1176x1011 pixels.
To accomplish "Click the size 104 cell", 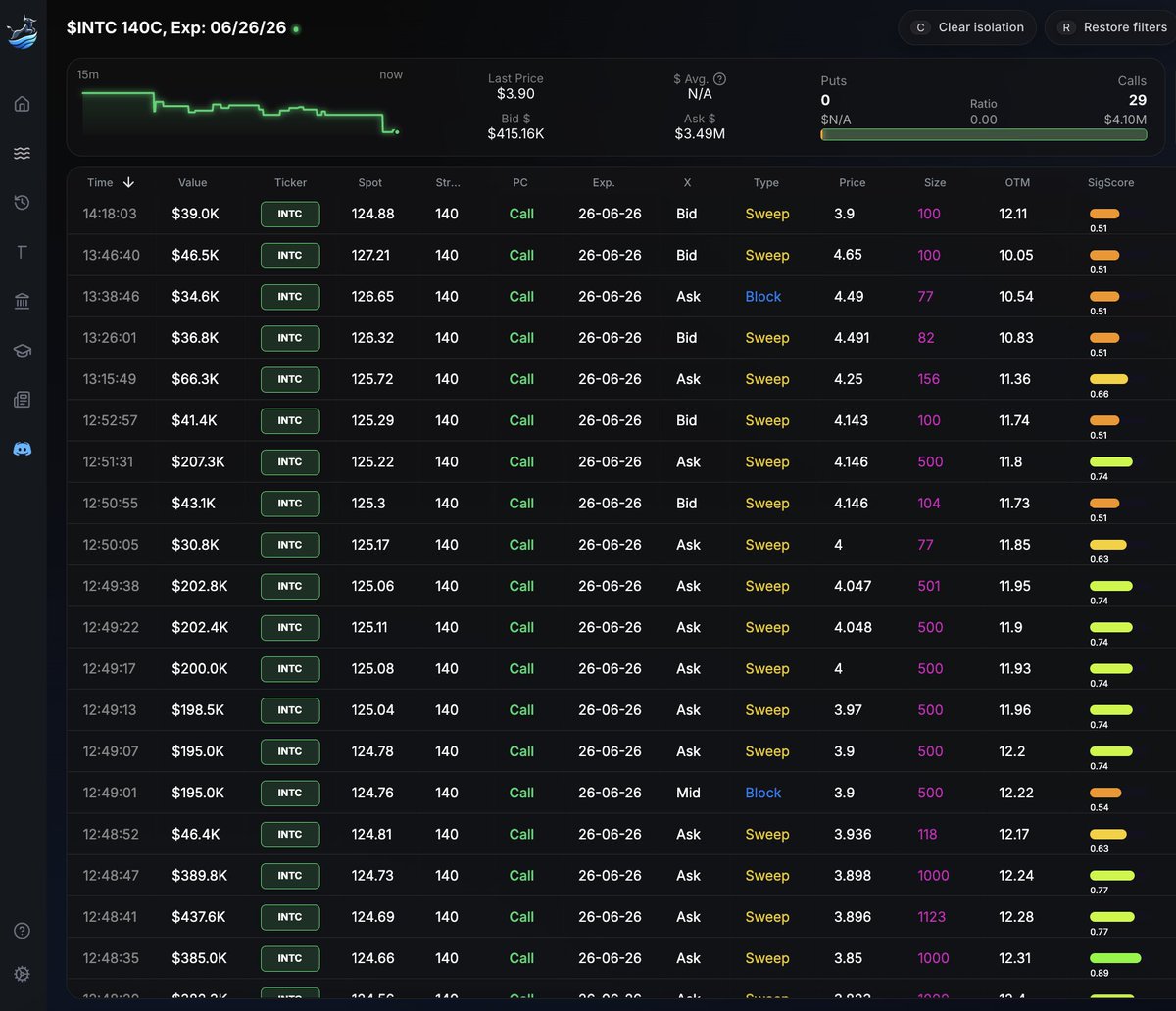I will pos(929,503).
